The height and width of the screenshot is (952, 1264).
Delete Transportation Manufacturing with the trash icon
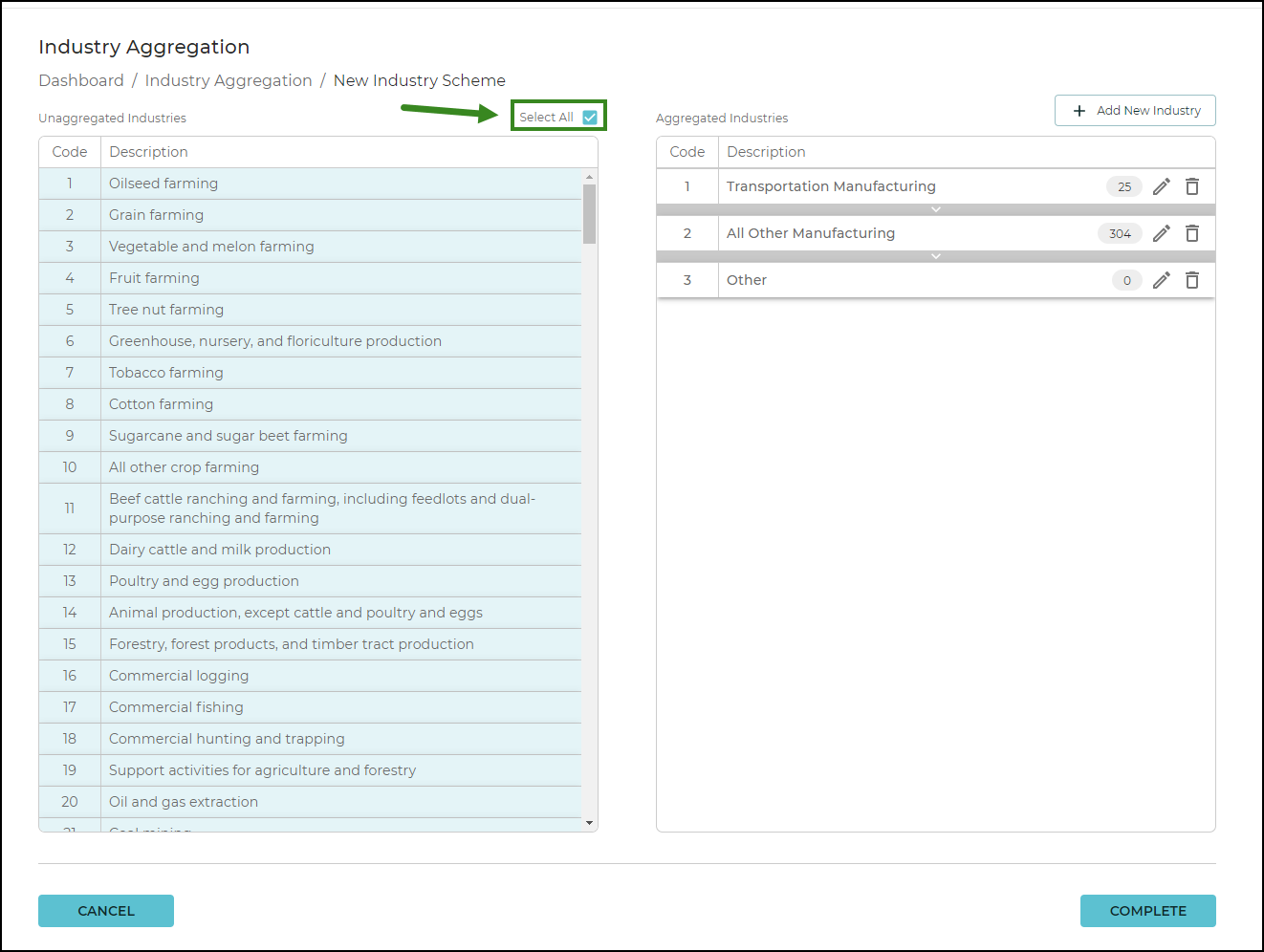1192,186
